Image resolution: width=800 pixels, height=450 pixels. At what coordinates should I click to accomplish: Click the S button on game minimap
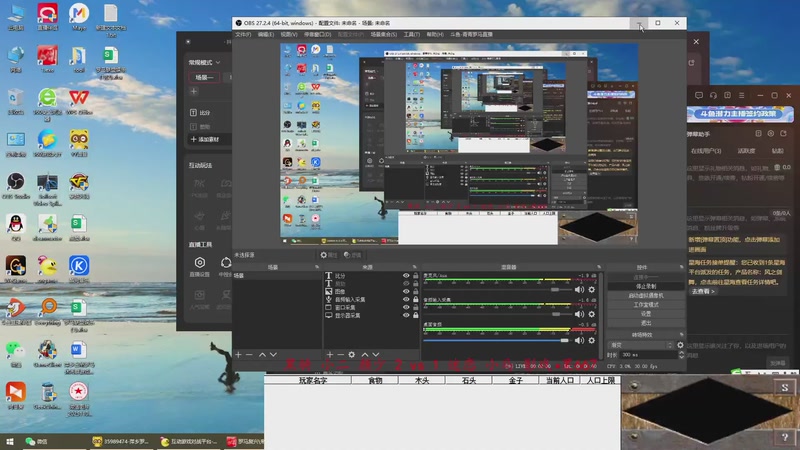click(785, 388)
